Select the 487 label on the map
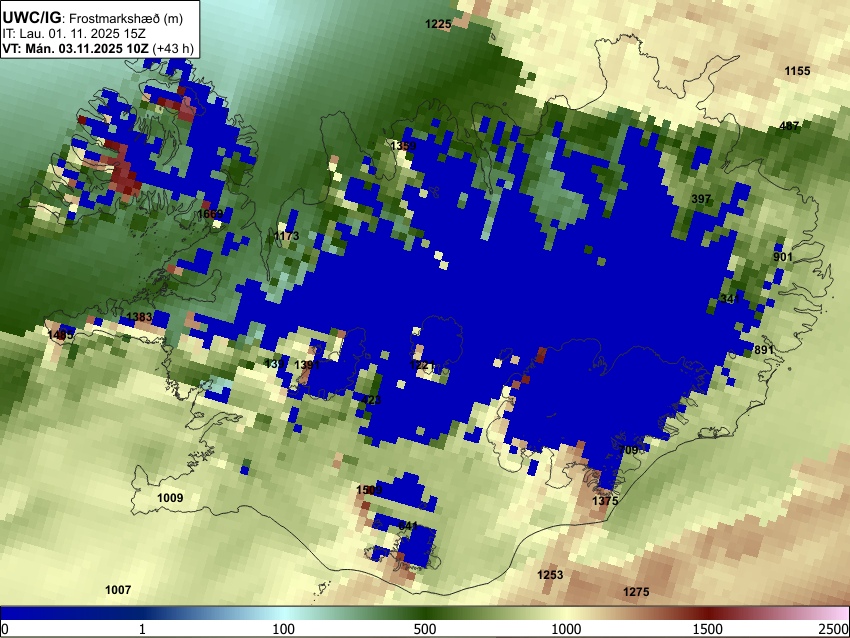Viewport: 850px width, 638px height. (789, 126)
